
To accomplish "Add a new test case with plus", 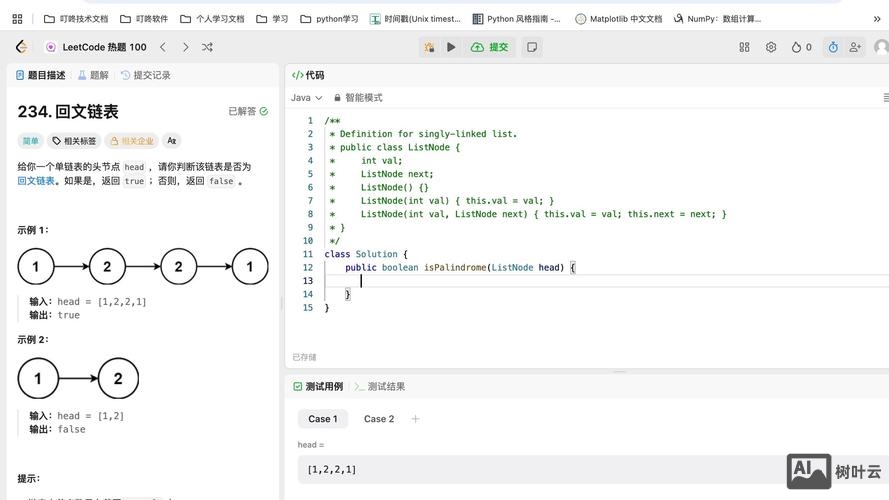I will pos(415,419).
